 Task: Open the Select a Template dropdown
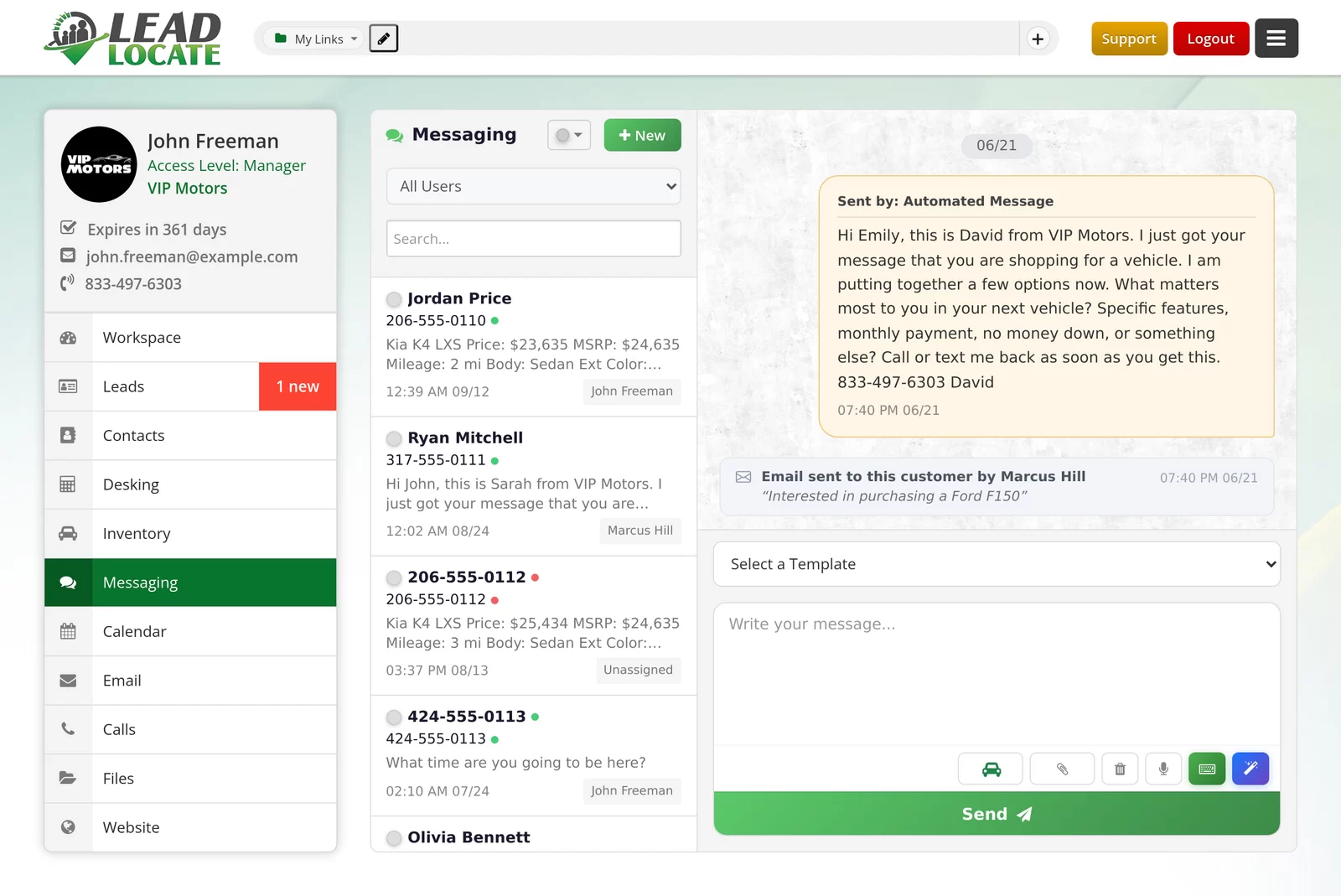997,564
